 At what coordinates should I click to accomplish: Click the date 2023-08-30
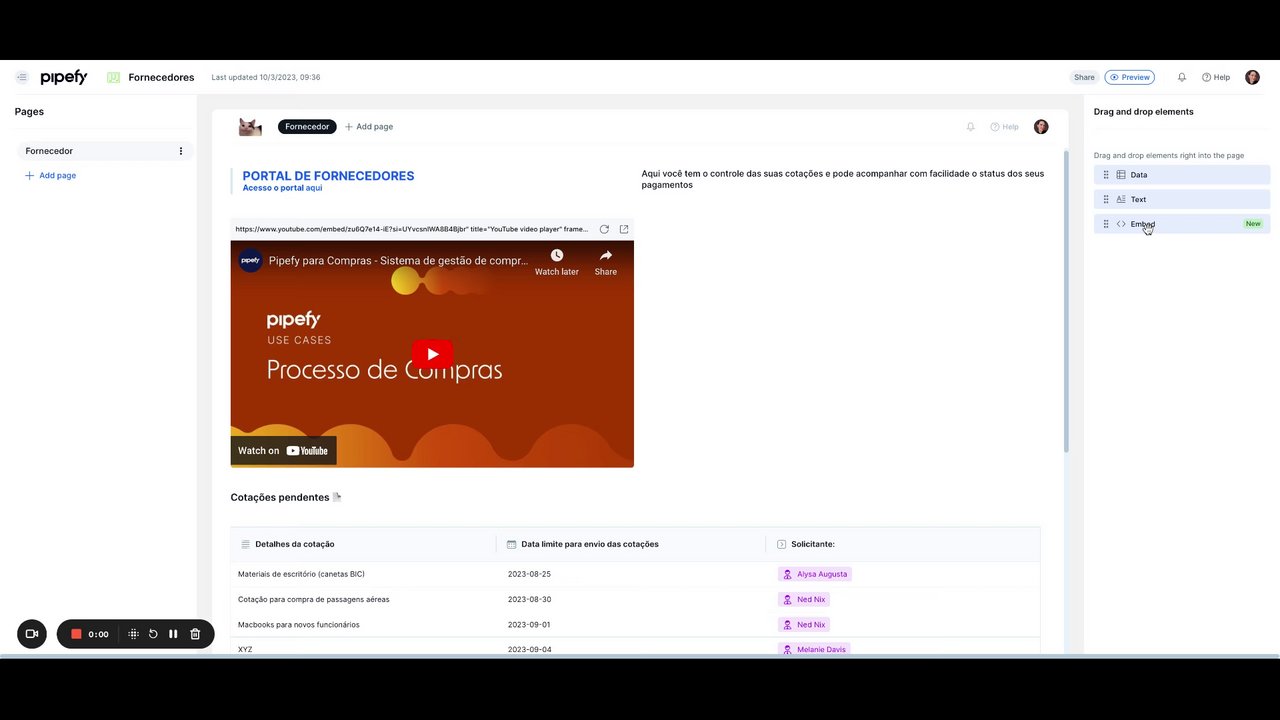[x=529, y=599]
